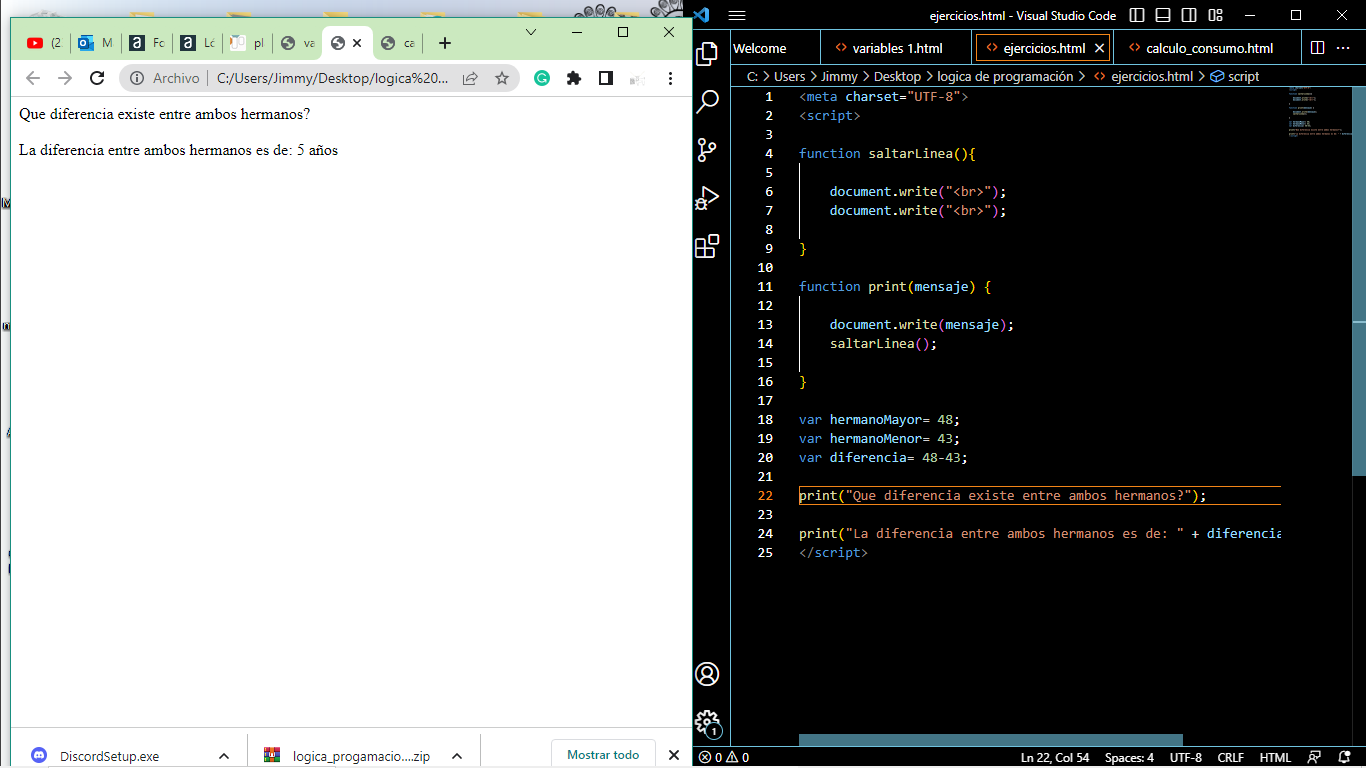Image resolution: width=1366 pixels, height=768 pixels.
Task: Share this page from the address bar
Action: [470, 78]
